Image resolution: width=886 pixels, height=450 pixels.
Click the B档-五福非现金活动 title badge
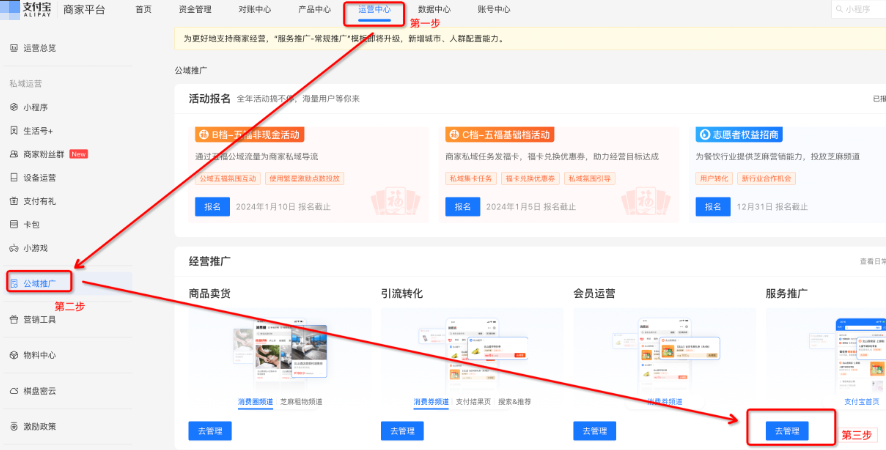250,135
